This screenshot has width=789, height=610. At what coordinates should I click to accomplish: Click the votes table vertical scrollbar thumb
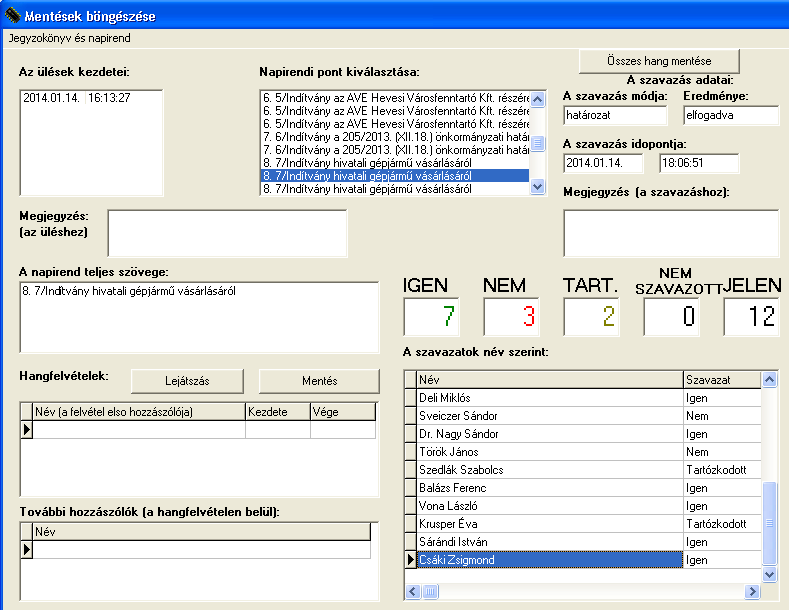point(769,523)
